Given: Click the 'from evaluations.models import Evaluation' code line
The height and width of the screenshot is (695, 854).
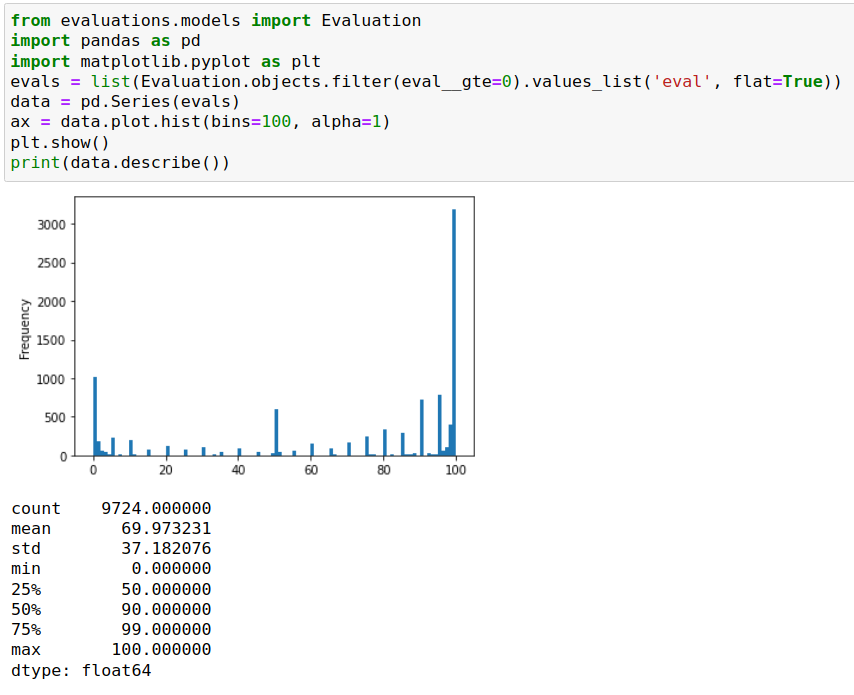Looking at the screenshot, I should click(216, 21).
